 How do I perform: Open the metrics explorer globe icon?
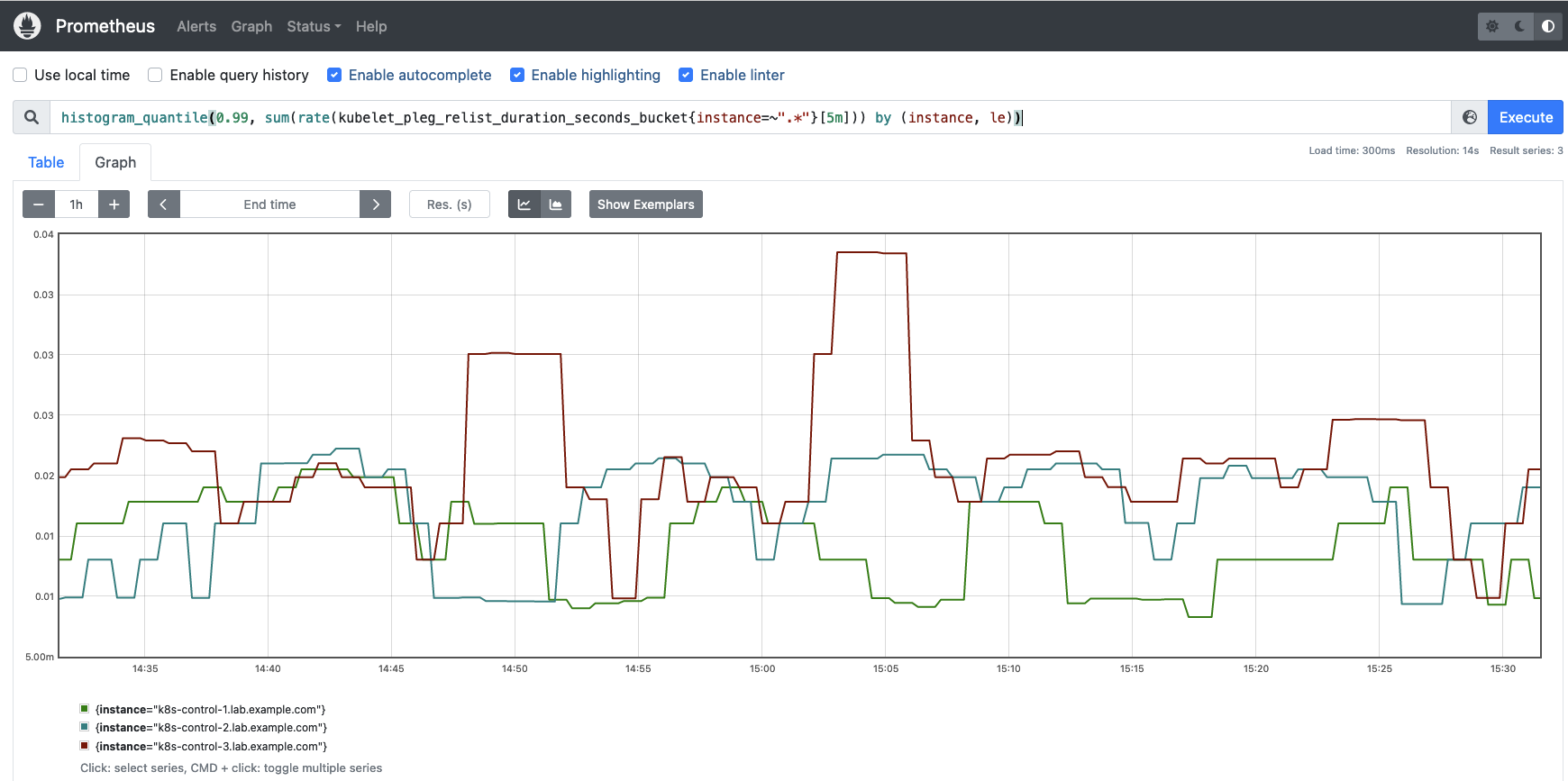1470,117
